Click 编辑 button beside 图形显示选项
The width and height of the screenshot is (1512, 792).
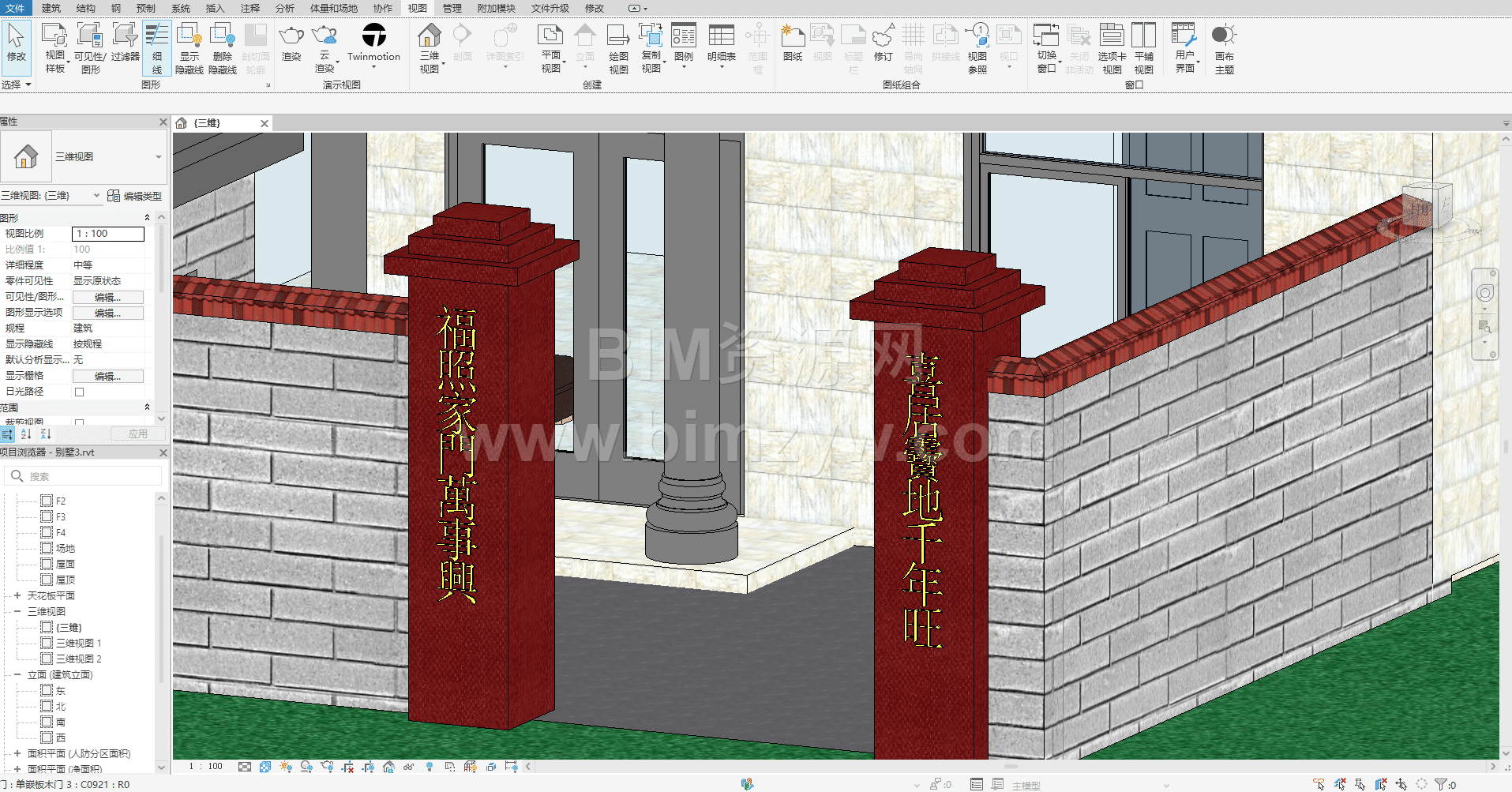[x=108, y=313]
